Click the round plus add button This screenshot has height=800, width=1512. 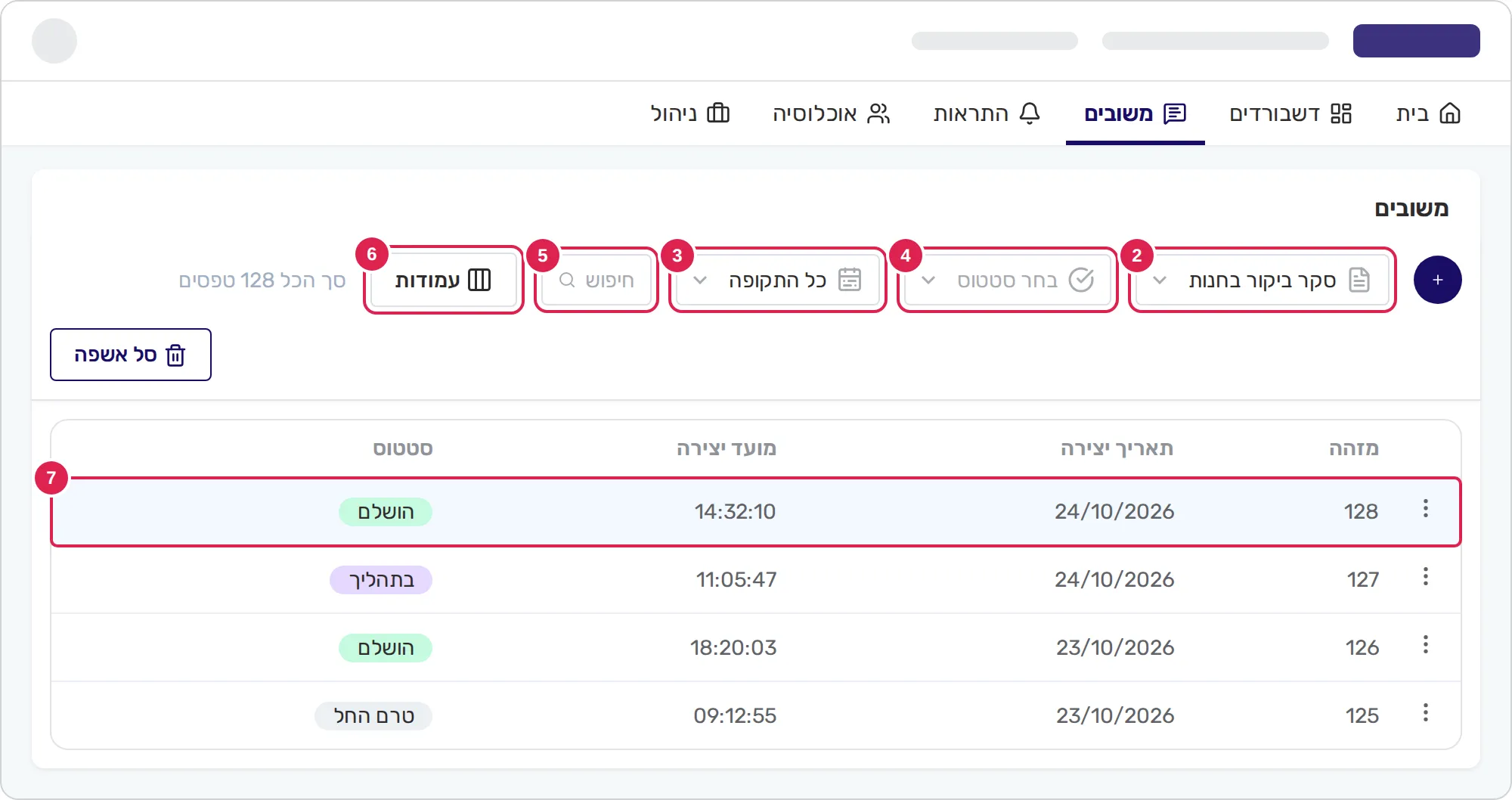click(x=1437, y=280)
